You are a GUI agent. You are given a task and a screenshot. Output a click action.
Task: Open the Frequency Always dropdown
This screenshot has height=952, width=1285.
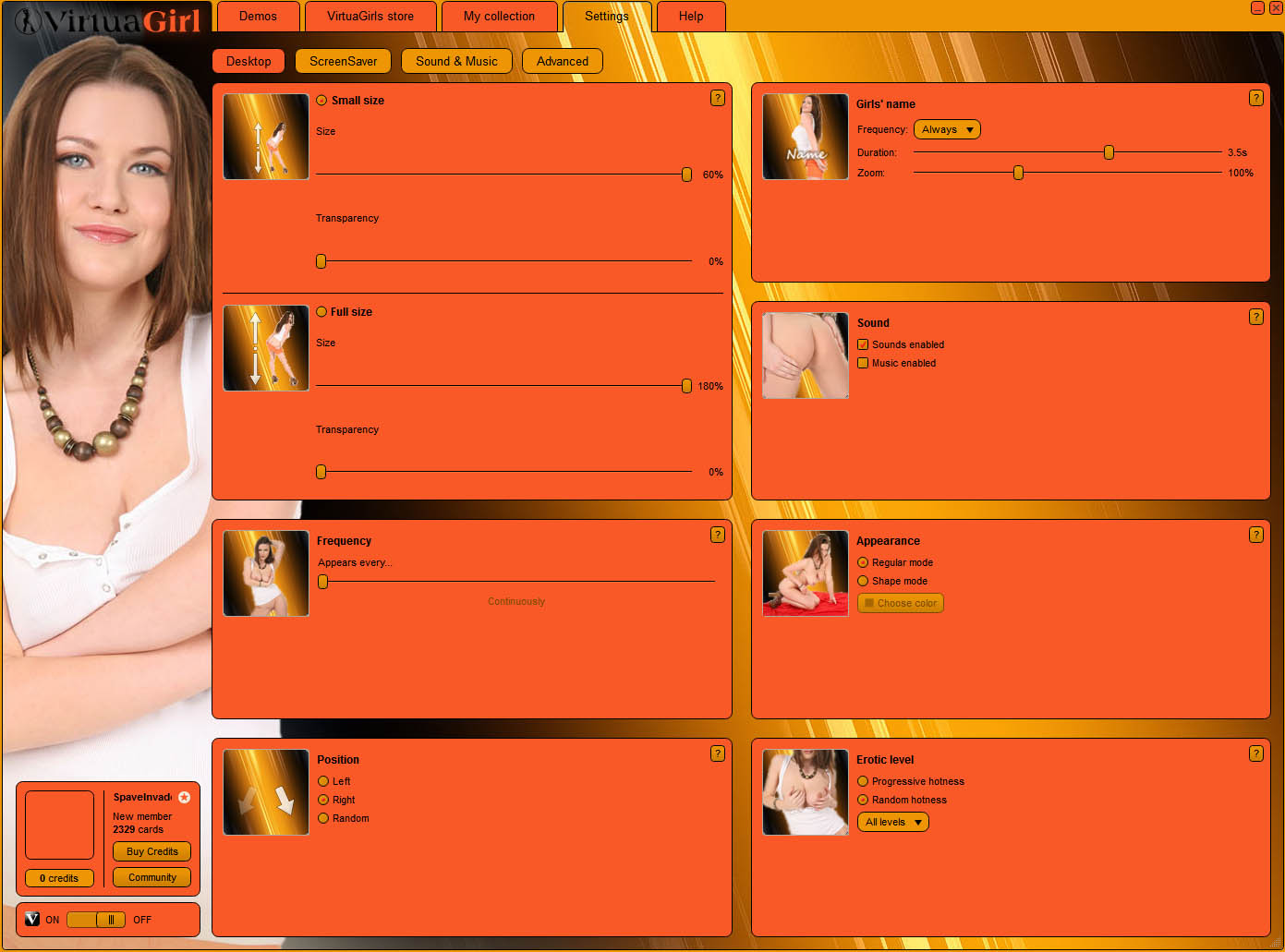click(x=946, y=129)
